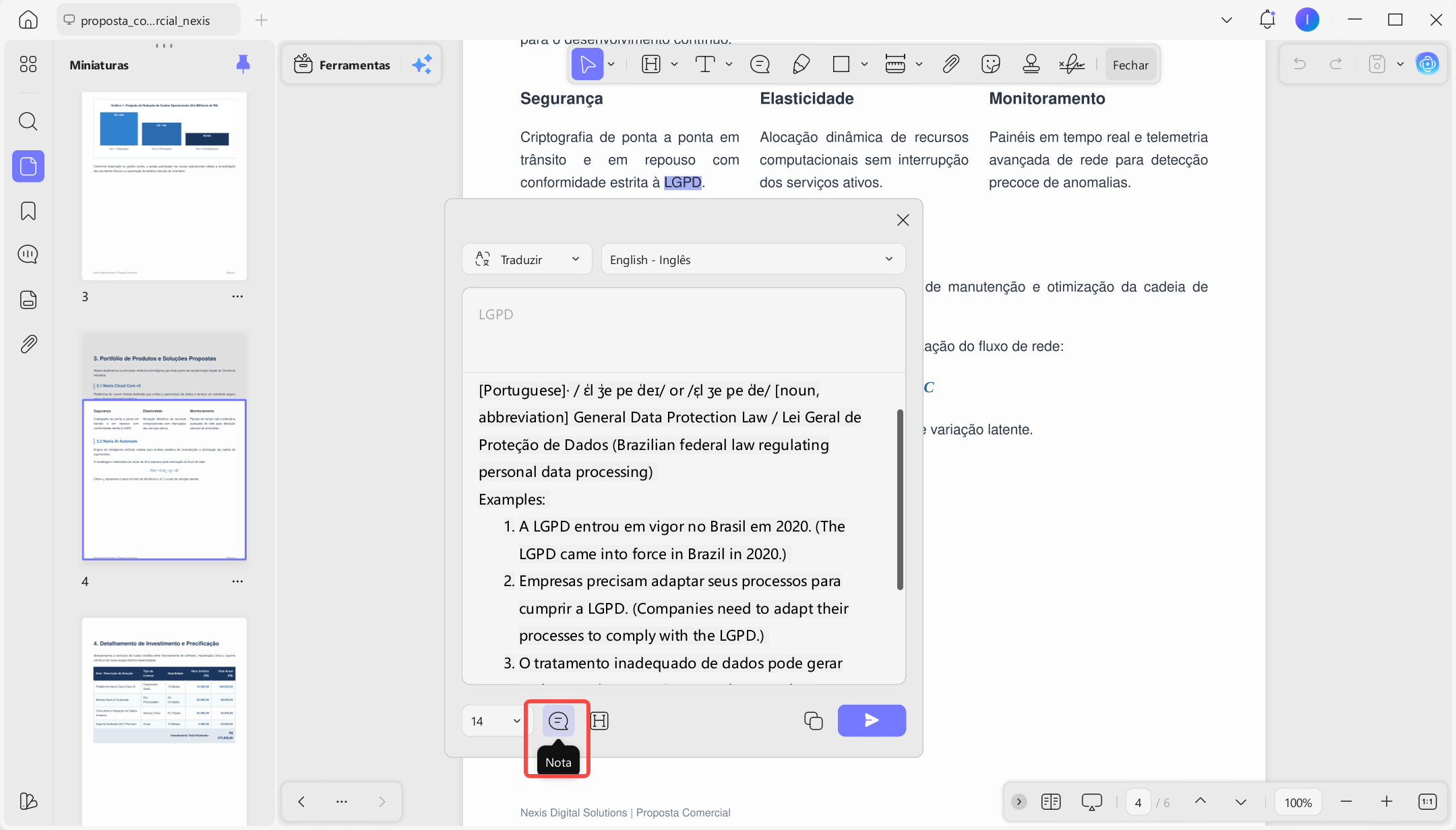Click the LGPD input text field
1456x830 pixels.
[x=684, y=331]
